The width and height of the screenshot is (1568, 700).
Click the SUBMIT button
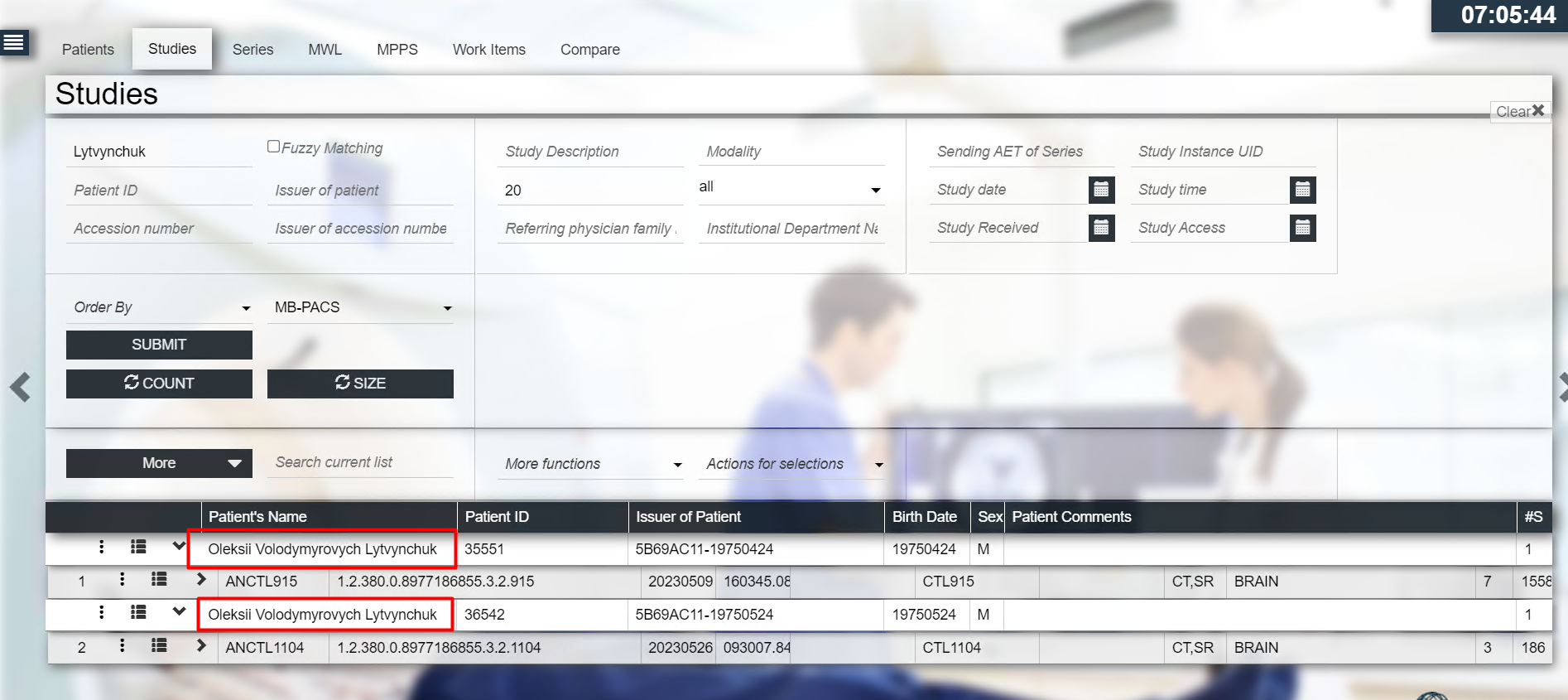(159, 345)
